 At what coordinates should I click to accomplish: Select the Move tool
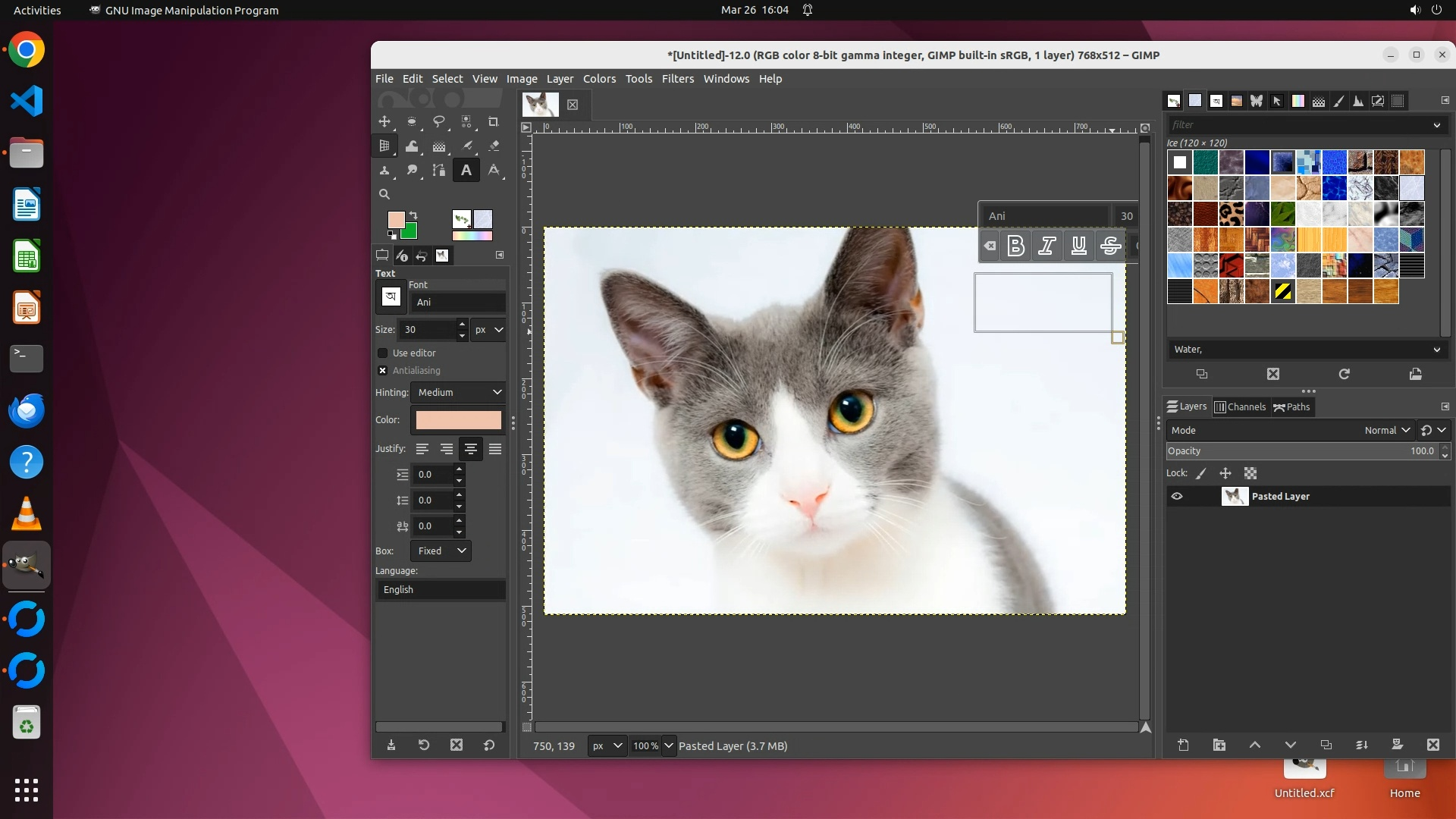pyautogui.click(x=384, y=121)
